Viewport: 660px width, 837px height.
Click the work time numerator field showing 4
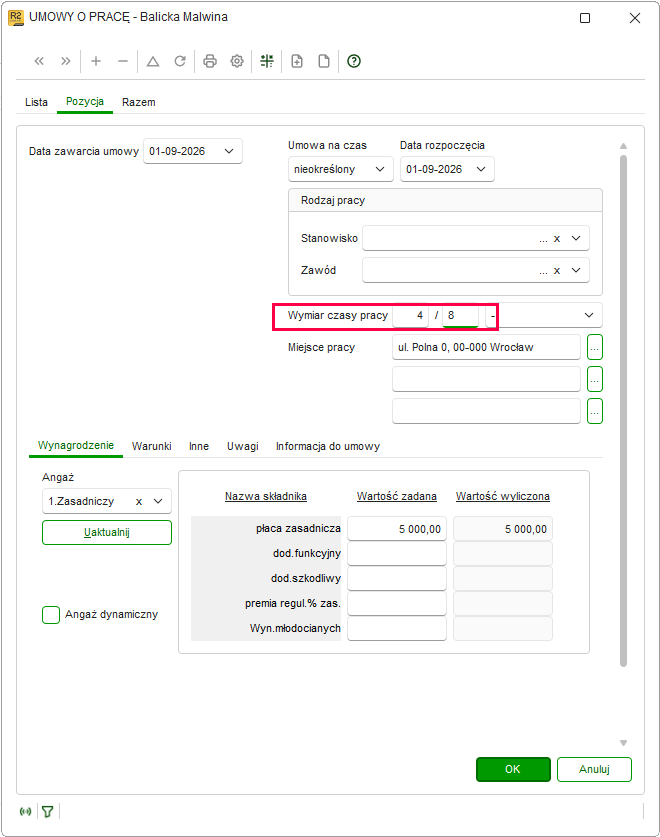click(x=410, y=315)
